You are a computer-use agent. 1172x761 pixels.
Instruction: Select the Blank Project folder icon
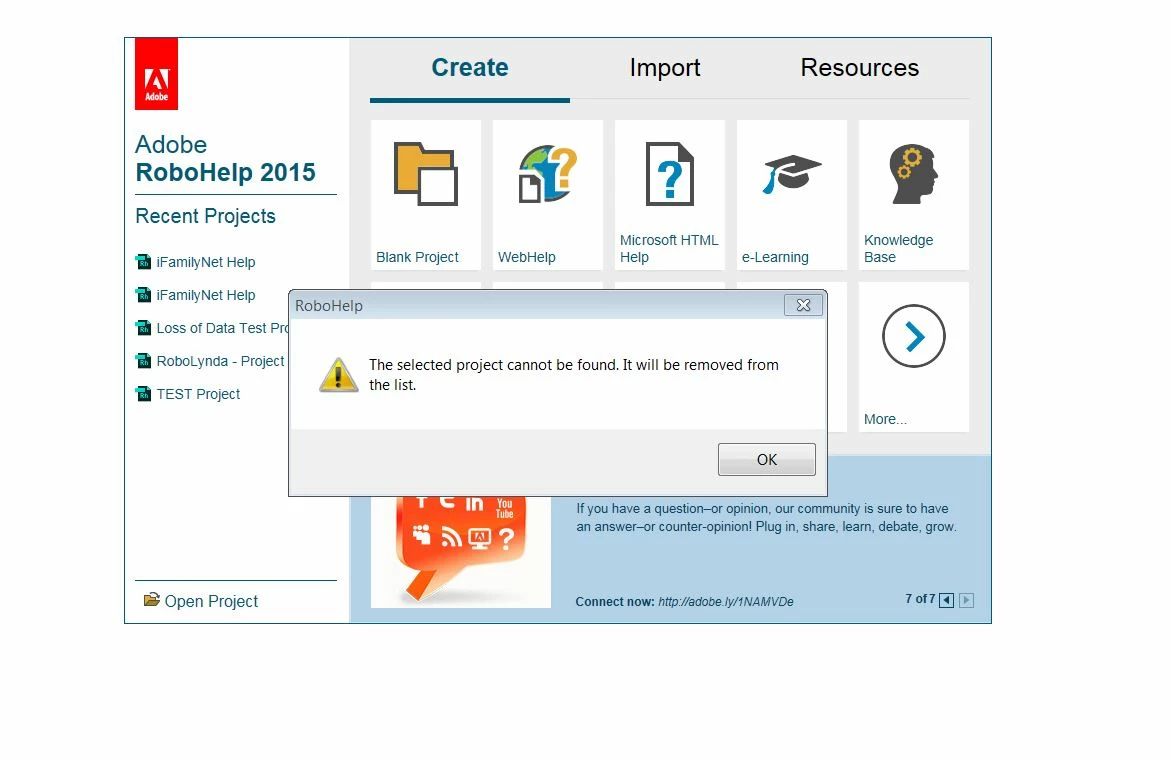point(425,173)
